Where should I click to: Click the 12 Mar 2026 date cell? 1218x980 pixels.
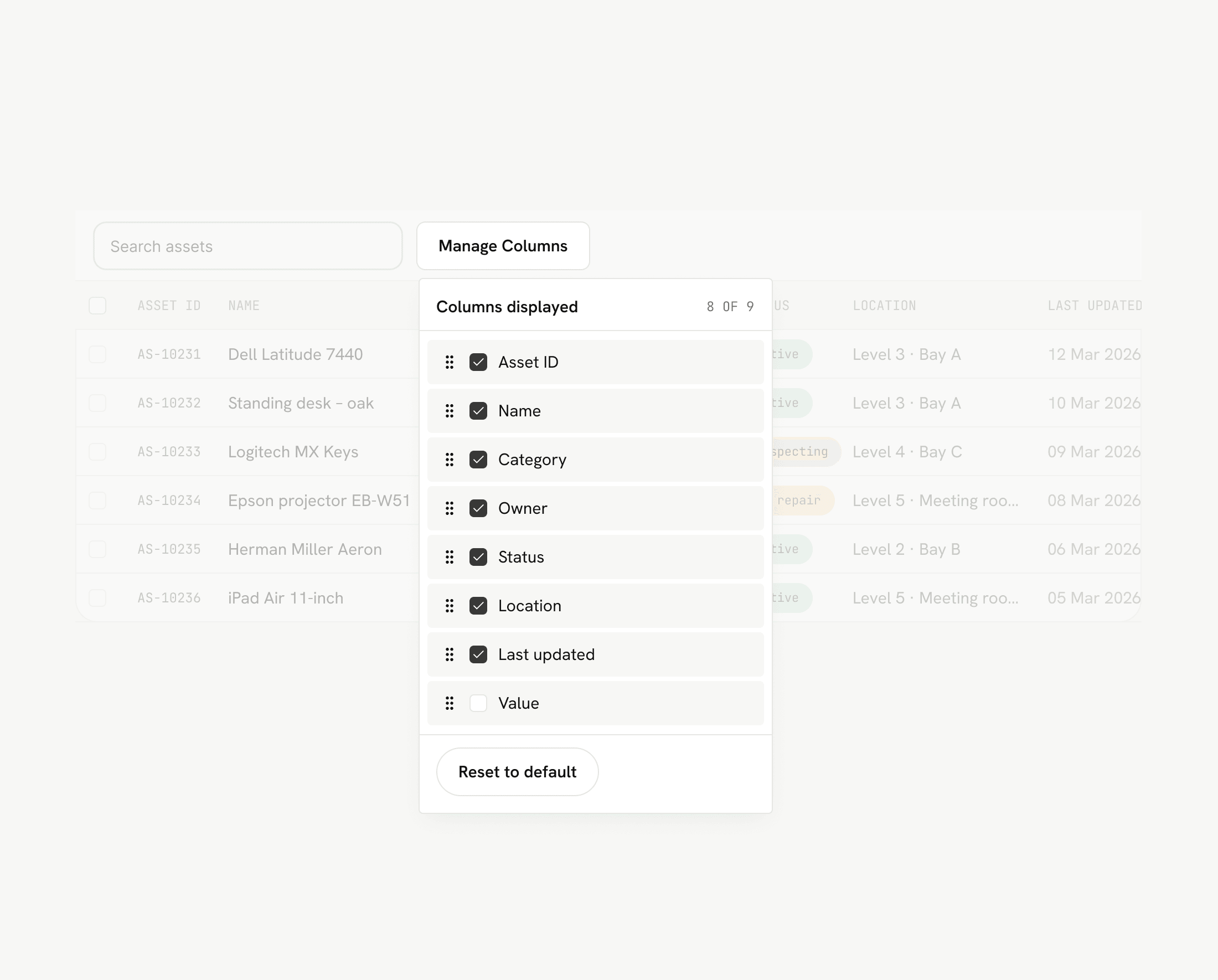pos(1095,354)
